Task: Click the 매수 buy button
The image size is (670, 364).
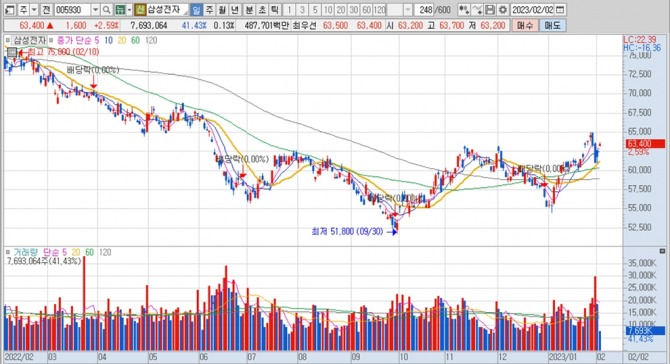Action: click(524, 26)
